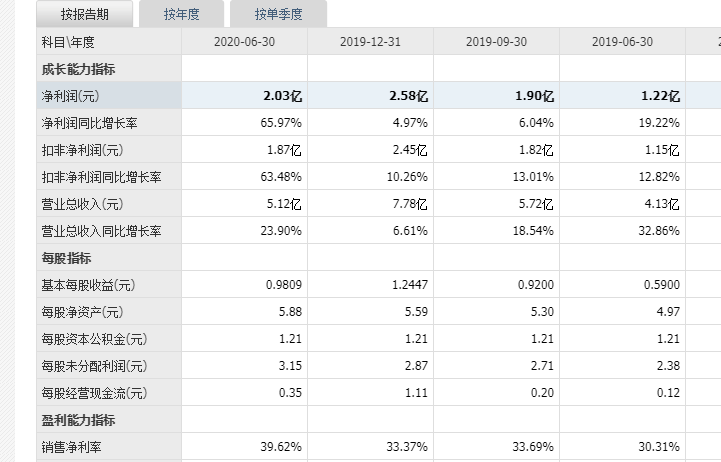Click the 2019-06-30 column header

tap(622, 42)
